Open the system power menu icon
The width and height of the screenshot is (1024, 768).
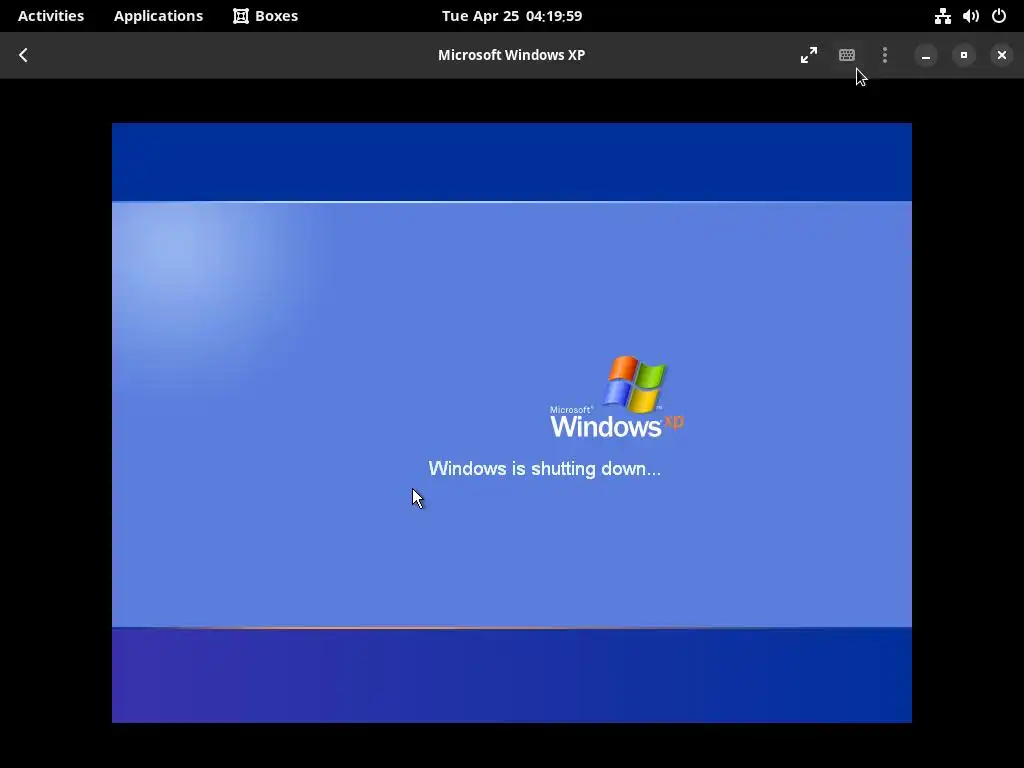999,16
